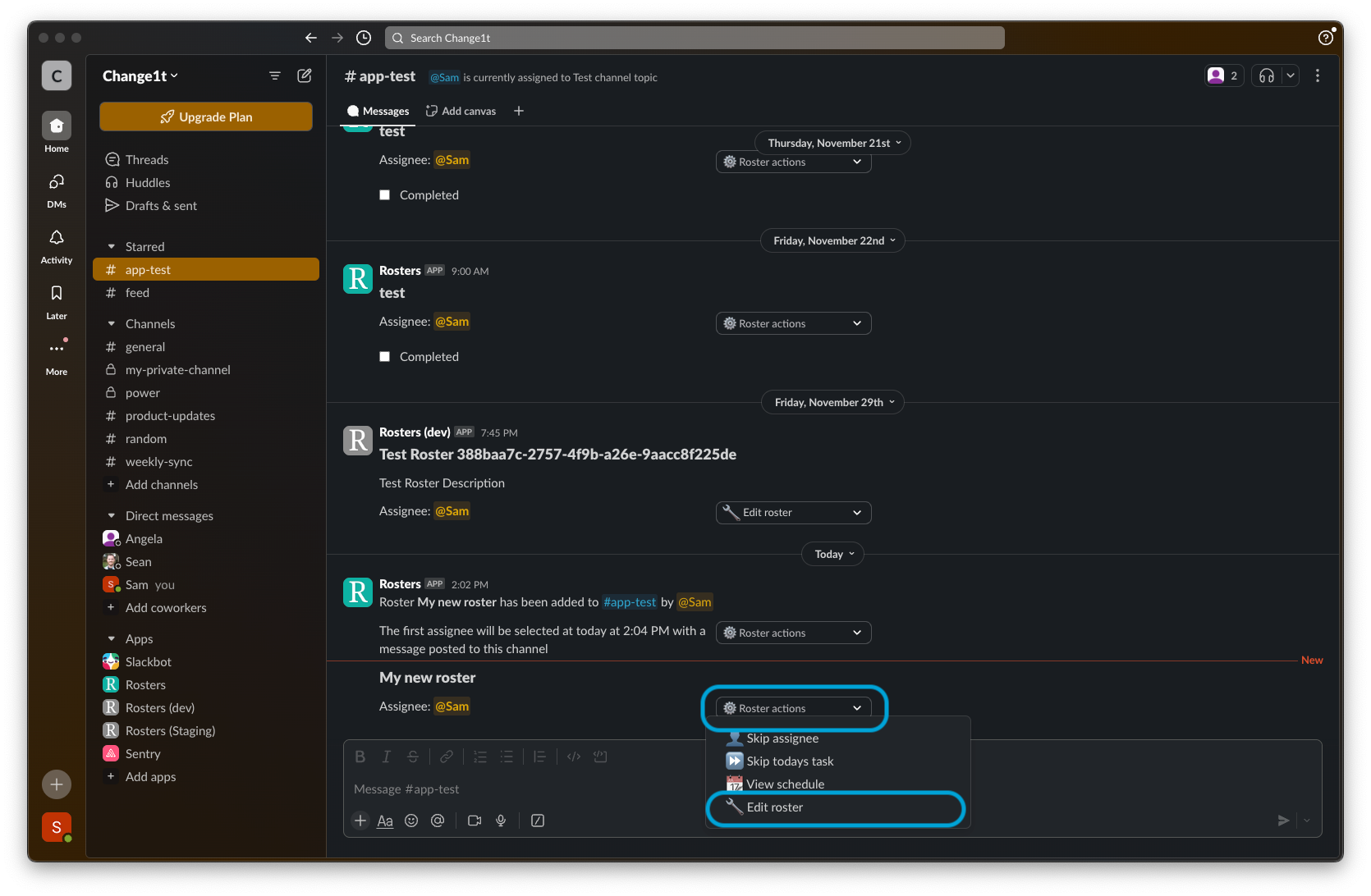This screenshot has height=896, width=1371.
Task: Start a huddle with headphones icon
Action: 1267,75
